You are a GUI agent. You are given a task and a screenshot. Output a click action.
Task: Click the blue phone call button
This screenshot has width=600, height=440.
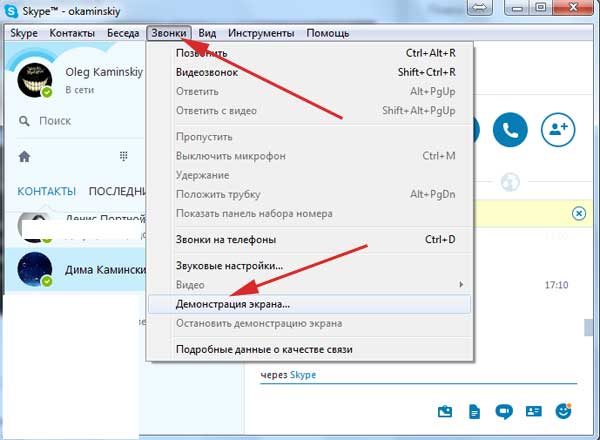(515, 129)
